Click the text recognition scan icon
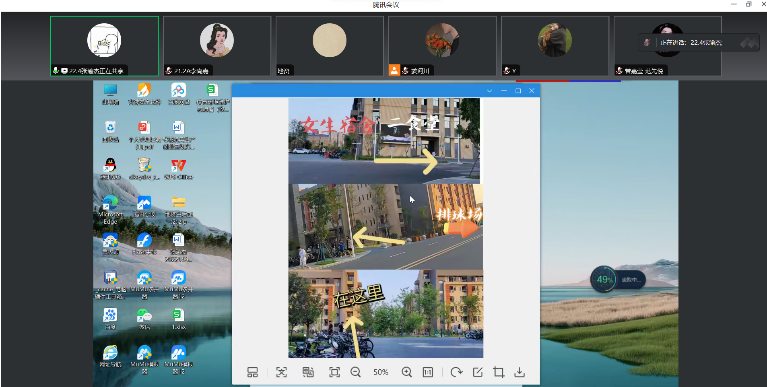Viewport: 767px width, 387px height. point(281,372)
